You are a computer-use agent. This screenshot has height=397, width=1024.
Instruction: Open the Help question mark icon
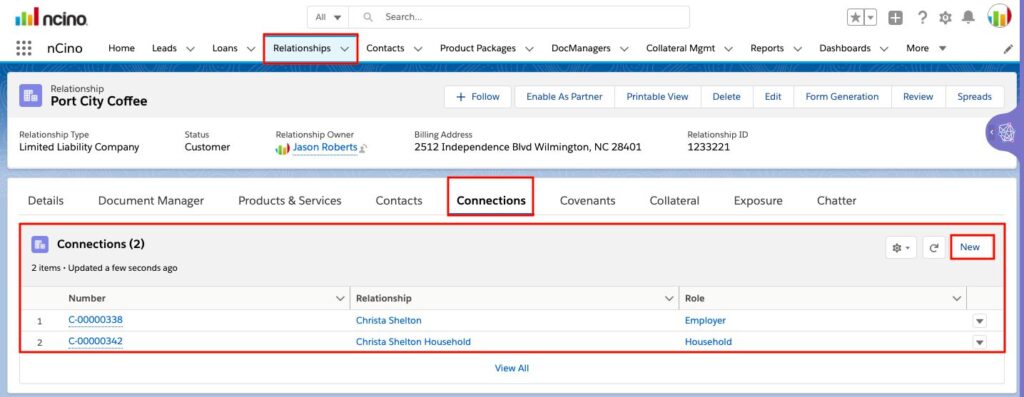921,18
